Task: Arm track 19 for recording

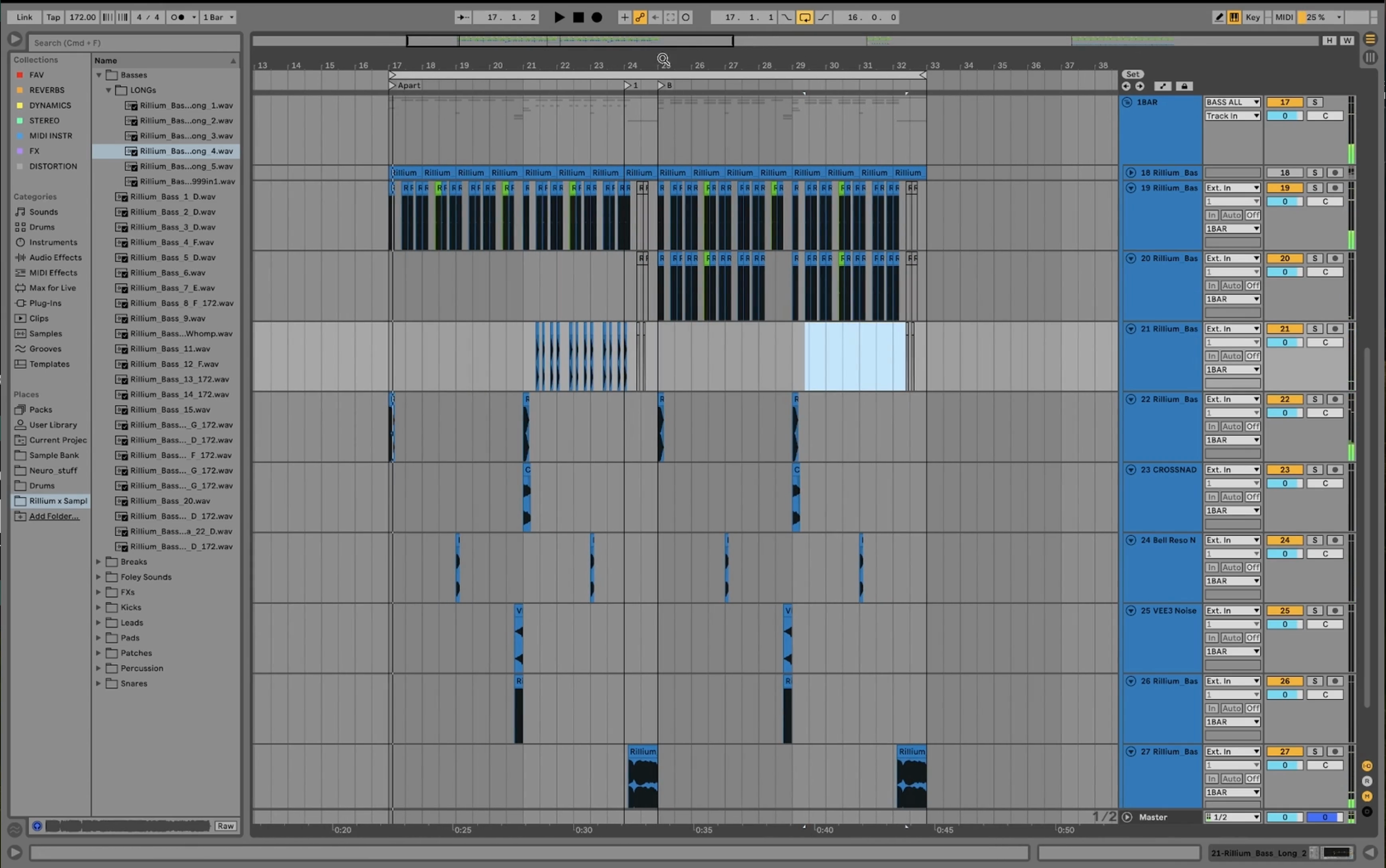Action: point(1335,188)
